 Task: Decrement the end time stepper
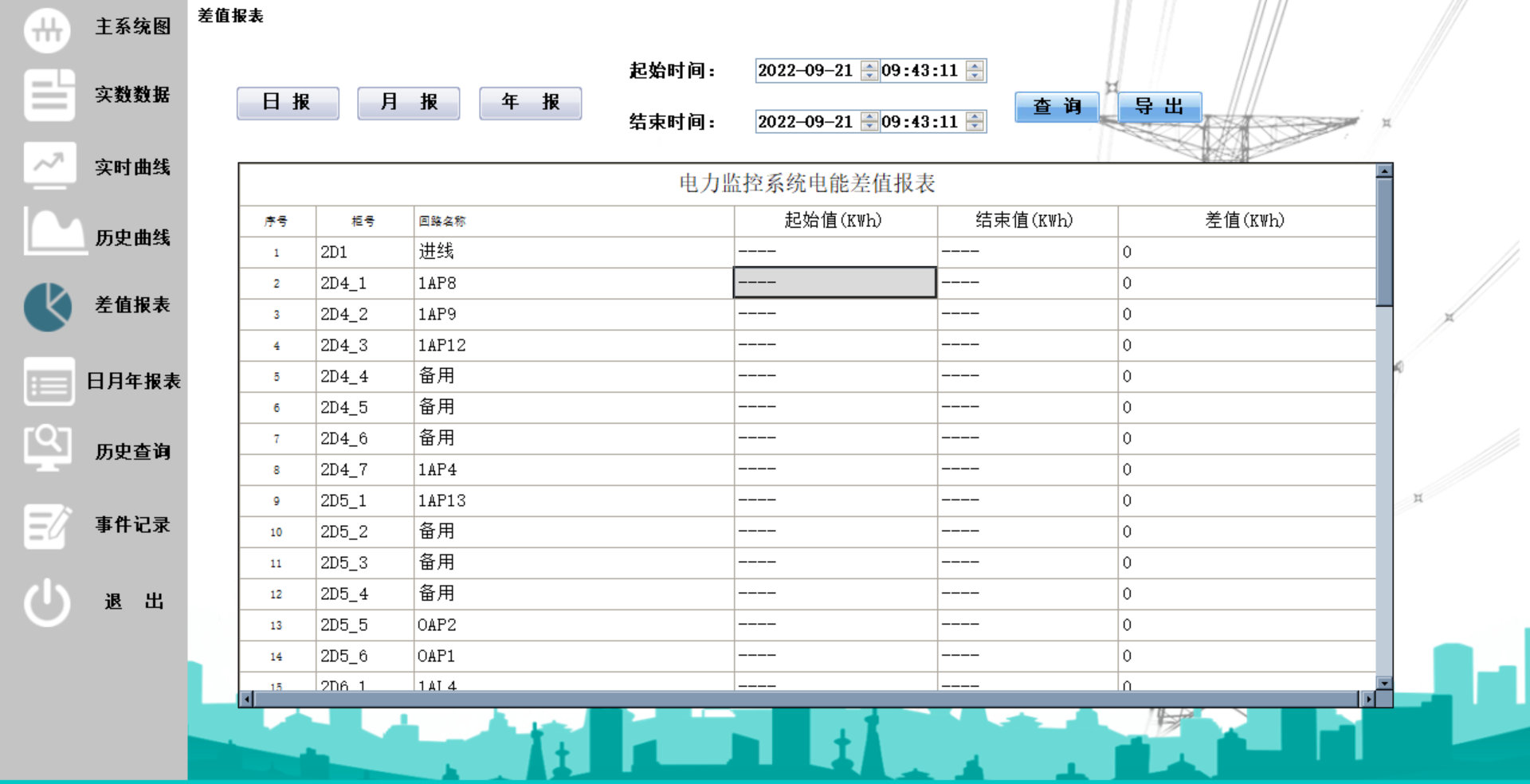tap(973, 126)
